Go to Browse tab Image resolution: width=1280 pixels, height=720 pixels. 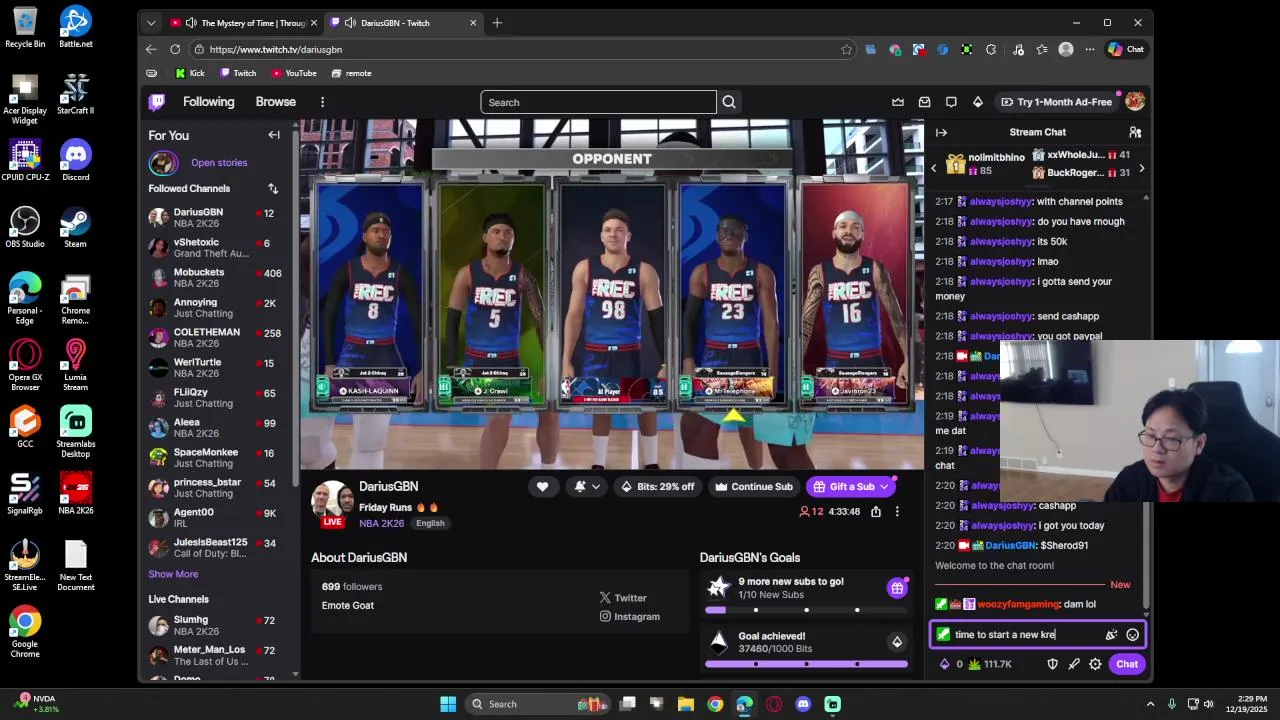click(x=275, y=102)
